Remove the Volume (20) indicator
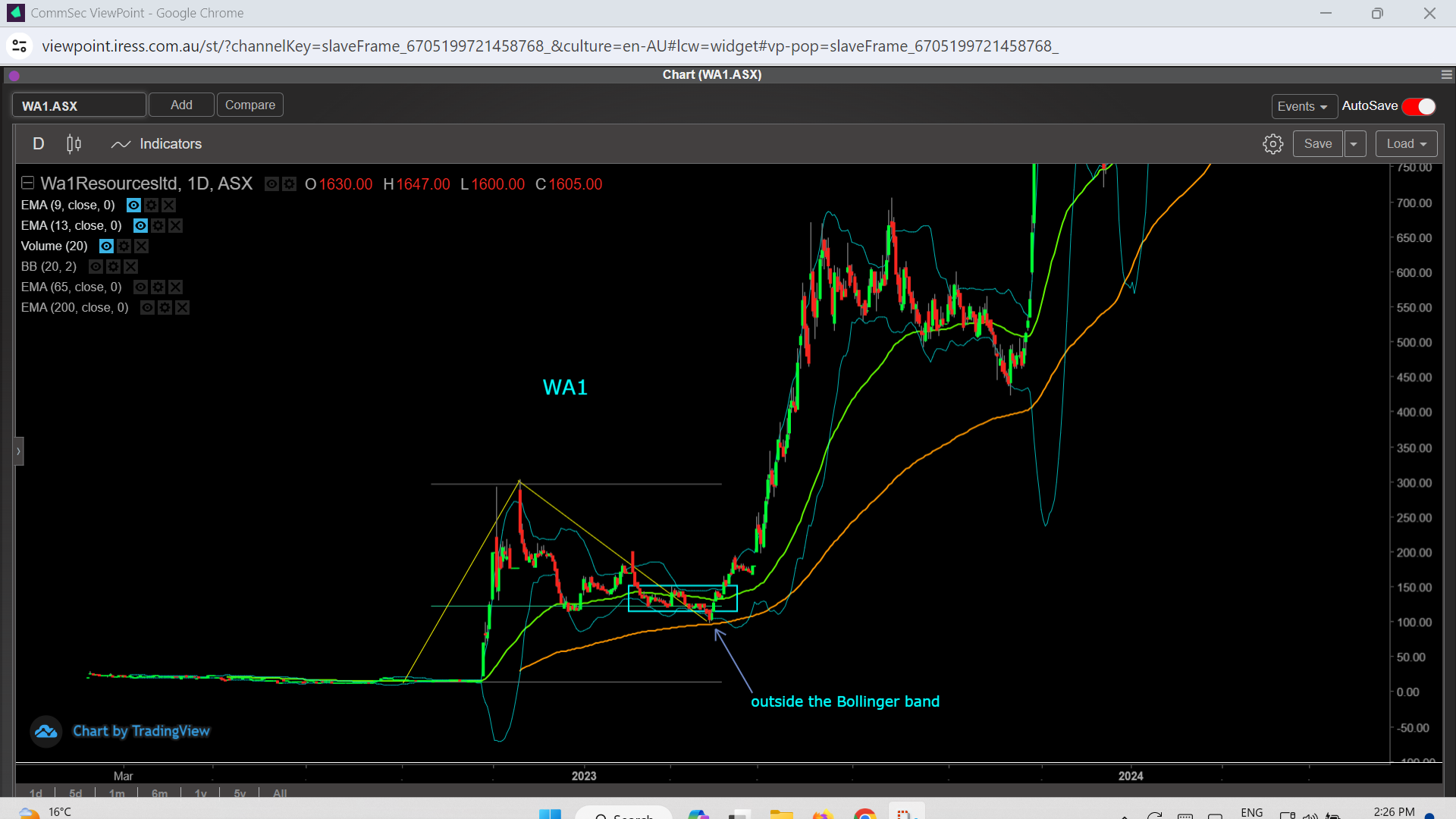1456x819 pixels. (141, 246)
